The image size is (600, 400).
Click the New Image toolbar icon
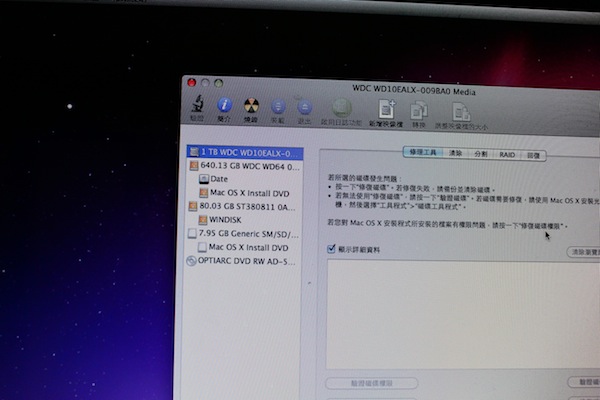click(x=386, y=109)
